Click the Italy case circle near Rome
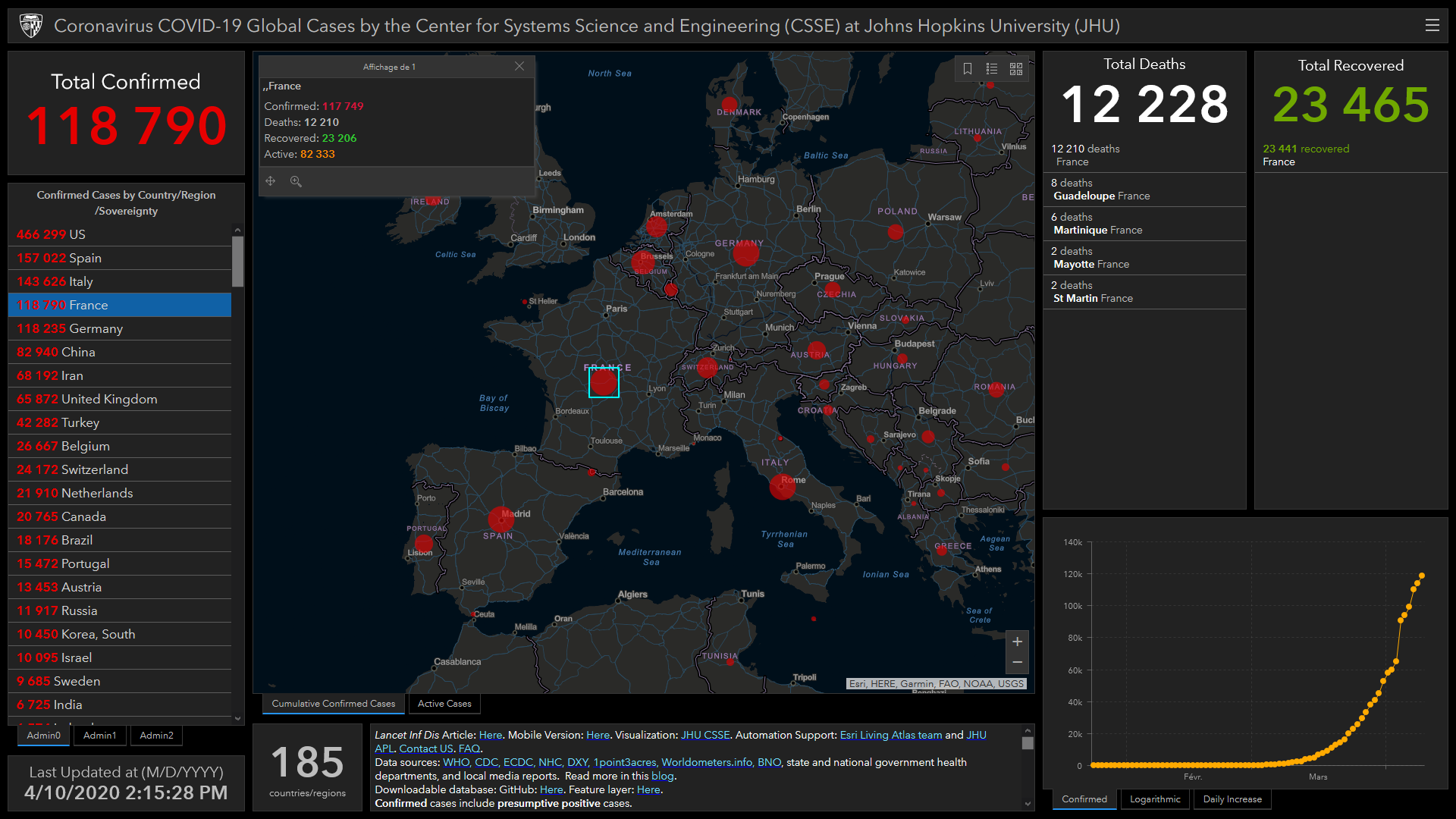Image resolution: width=1456 pixels, height=819 pixels. [x=782, y=486]
